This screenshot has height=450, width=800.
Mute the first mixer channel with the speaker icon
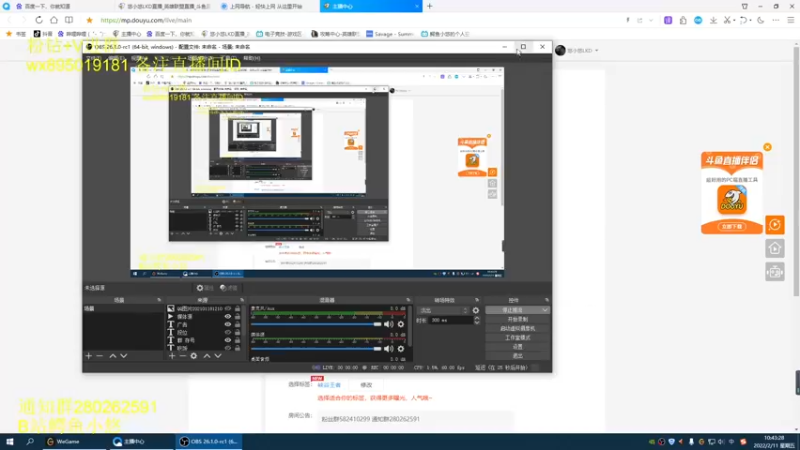click(x=389, y=324)
